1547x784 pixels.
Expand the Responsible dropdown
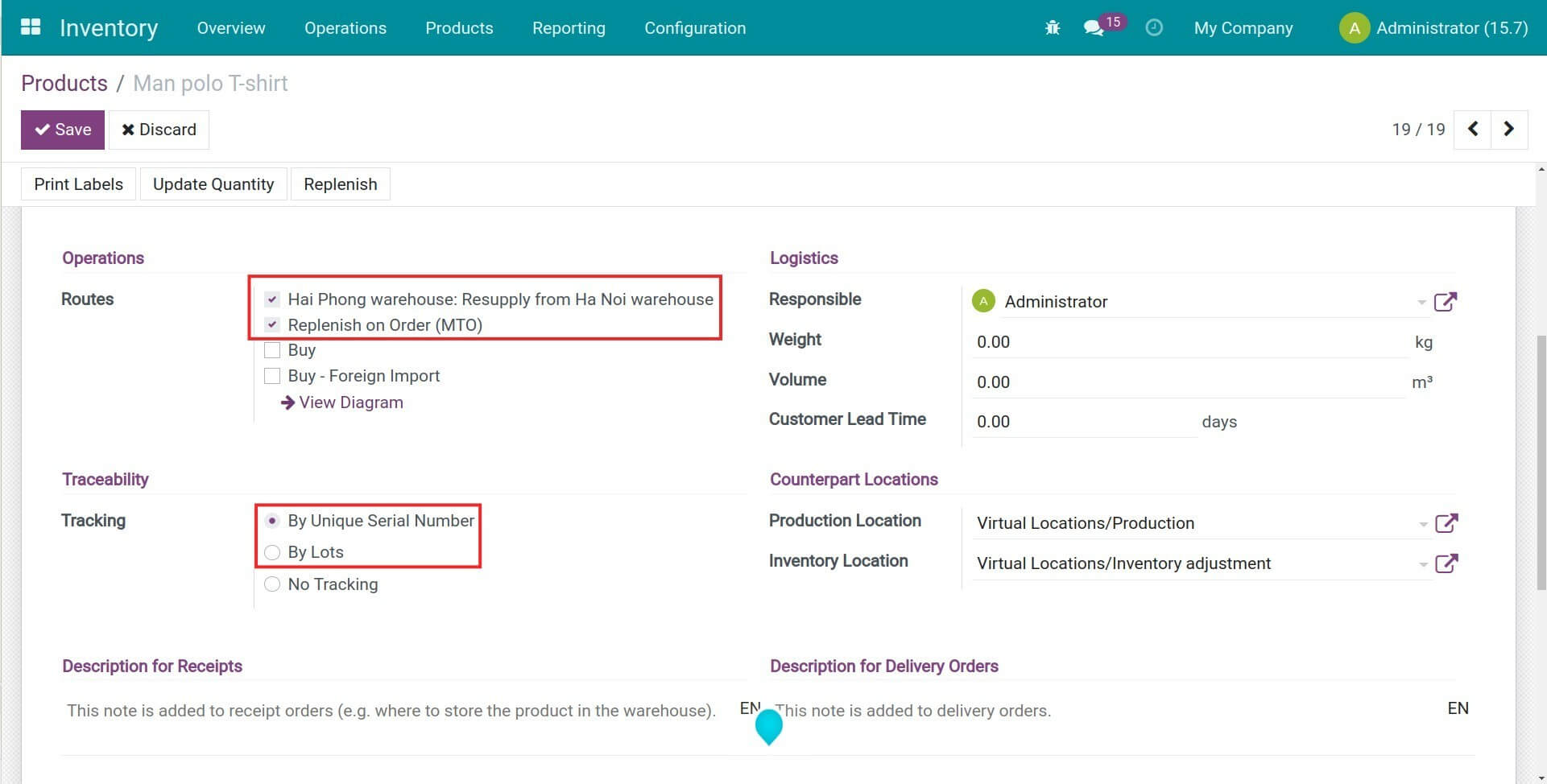point(1421,302)
